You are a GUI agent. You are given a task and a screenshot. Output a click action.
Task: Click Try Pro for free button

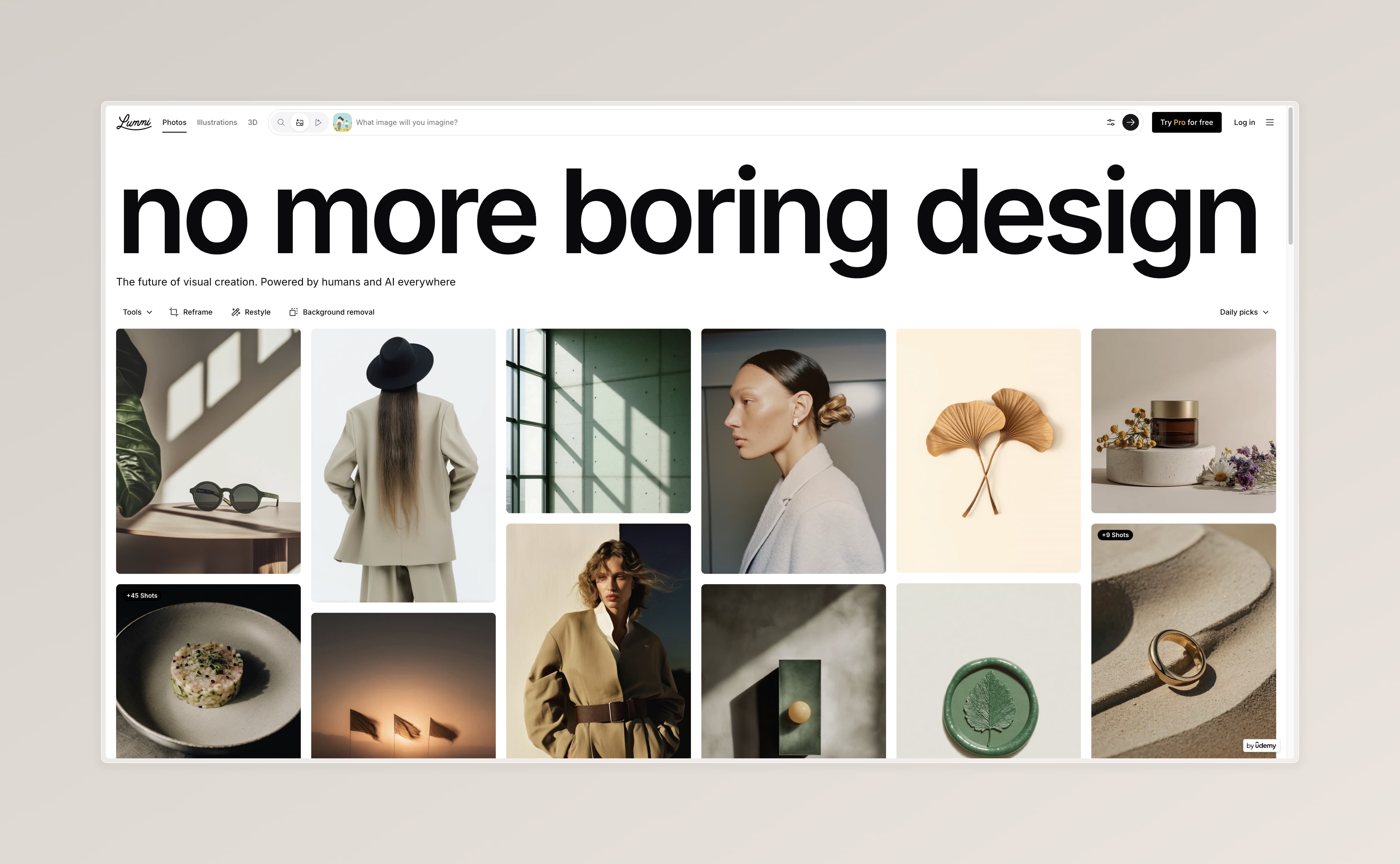coord(1186,122)
